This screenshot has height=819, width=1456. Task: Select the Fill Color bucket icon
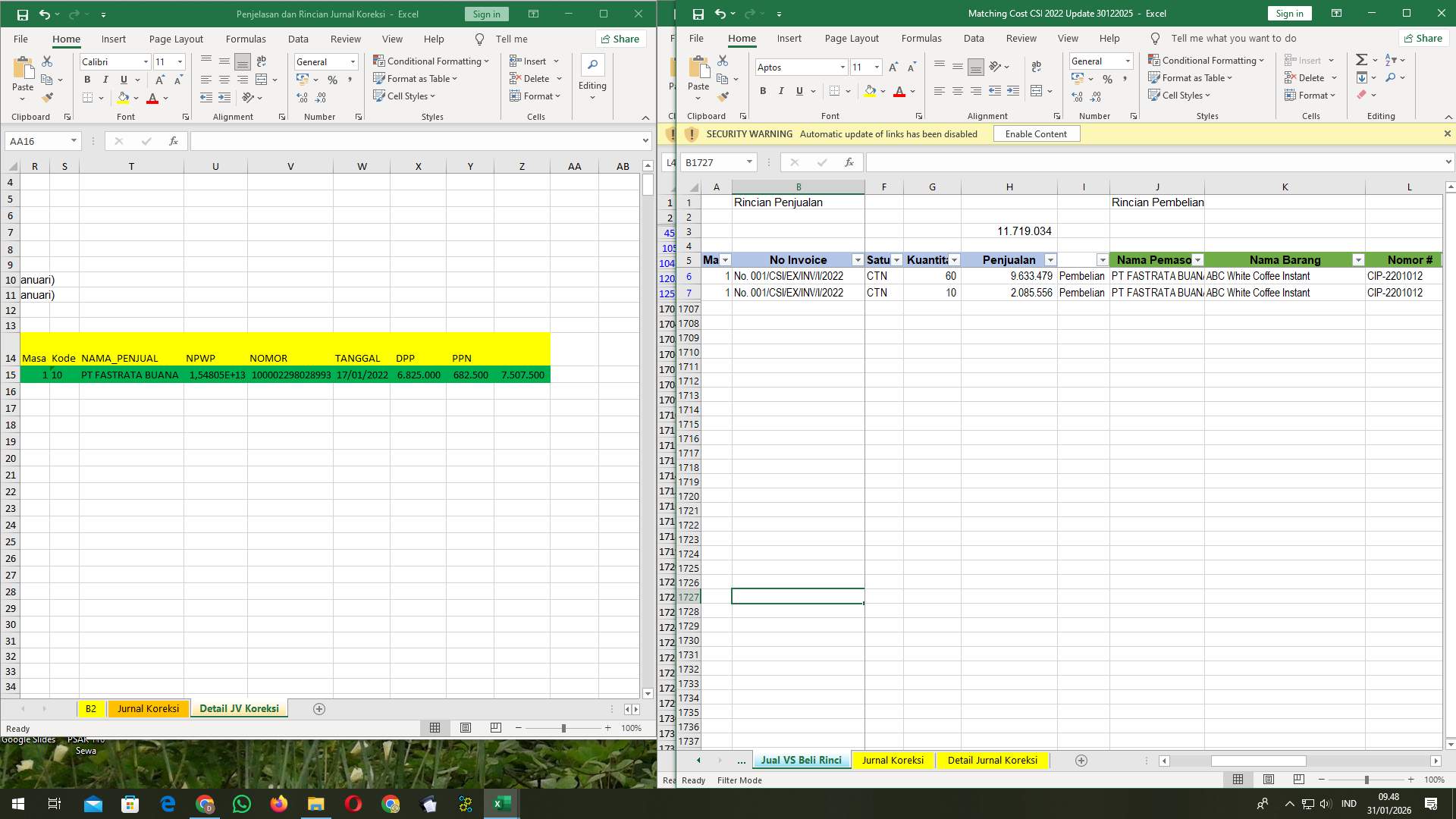click(870, 91)
